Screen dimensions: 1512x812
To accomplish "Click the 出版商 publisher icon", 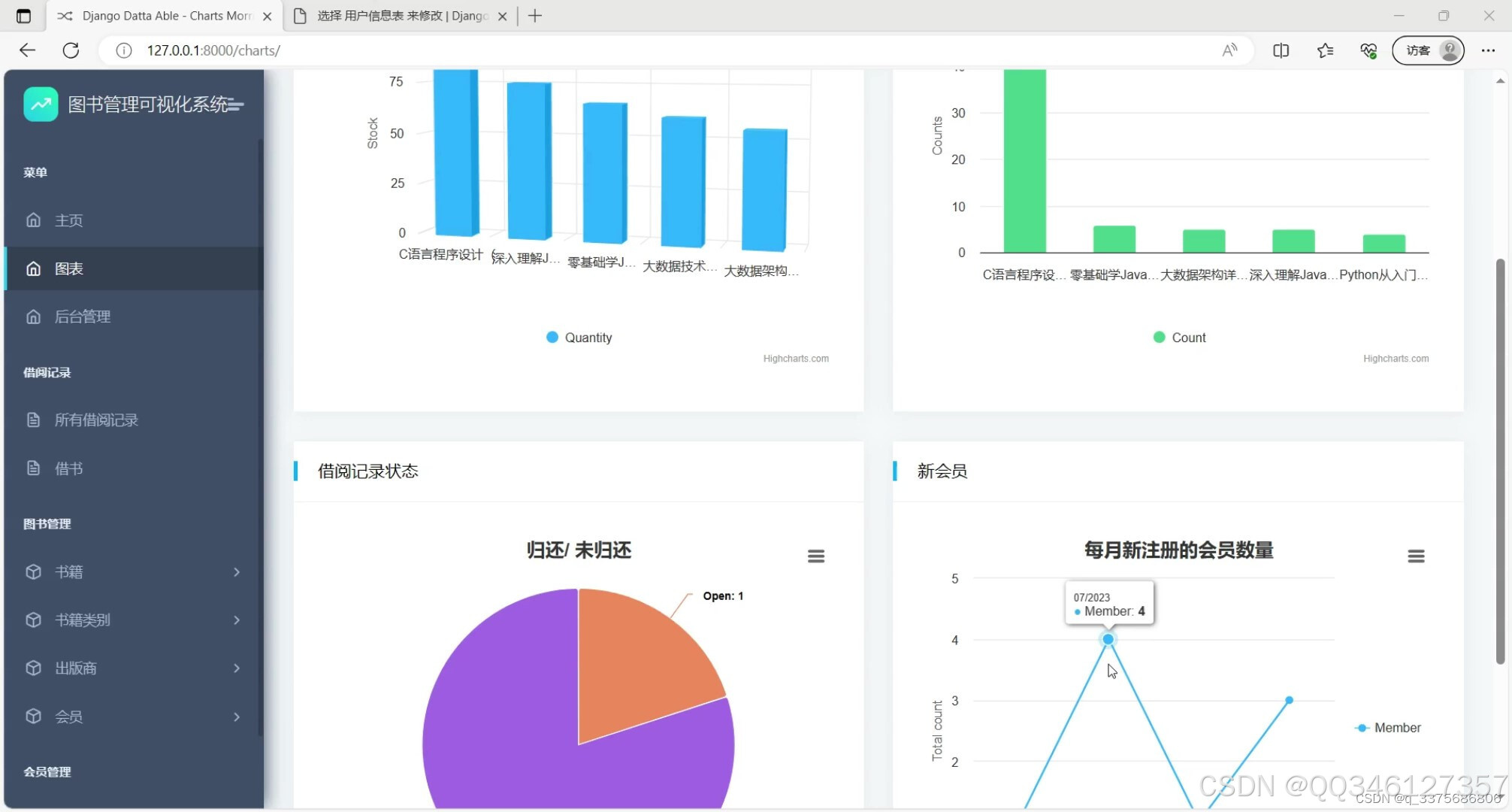I will 34,668.
